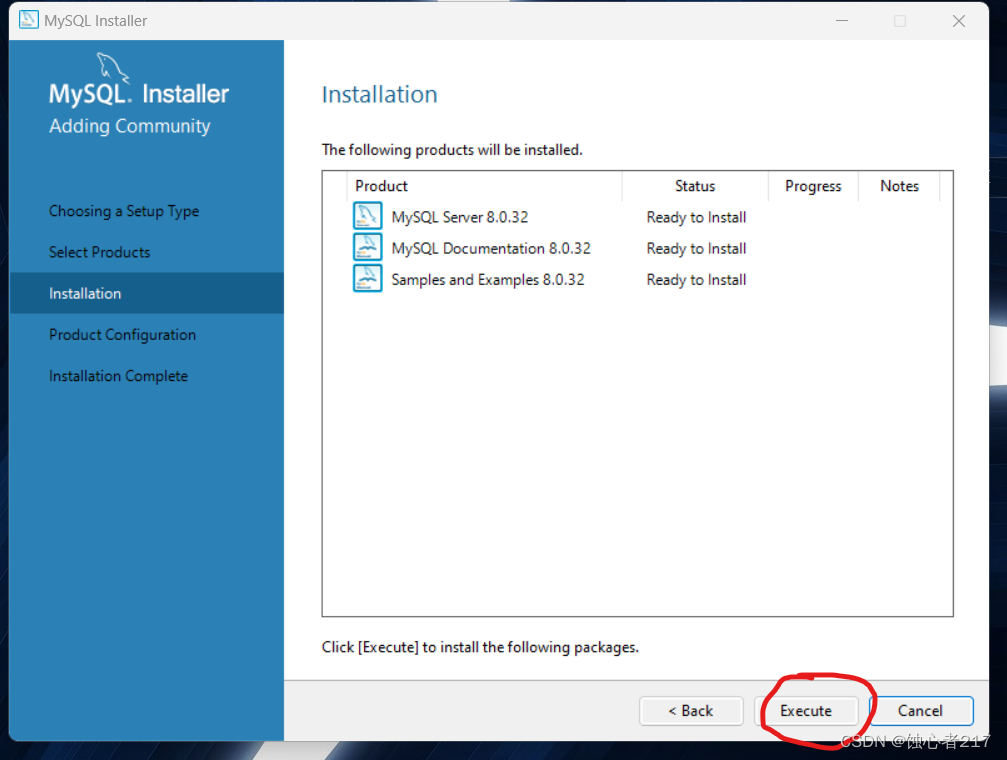This screenshot has width=1007, height=760.
Task: Select the Select Products step
Action: (100, 252)
